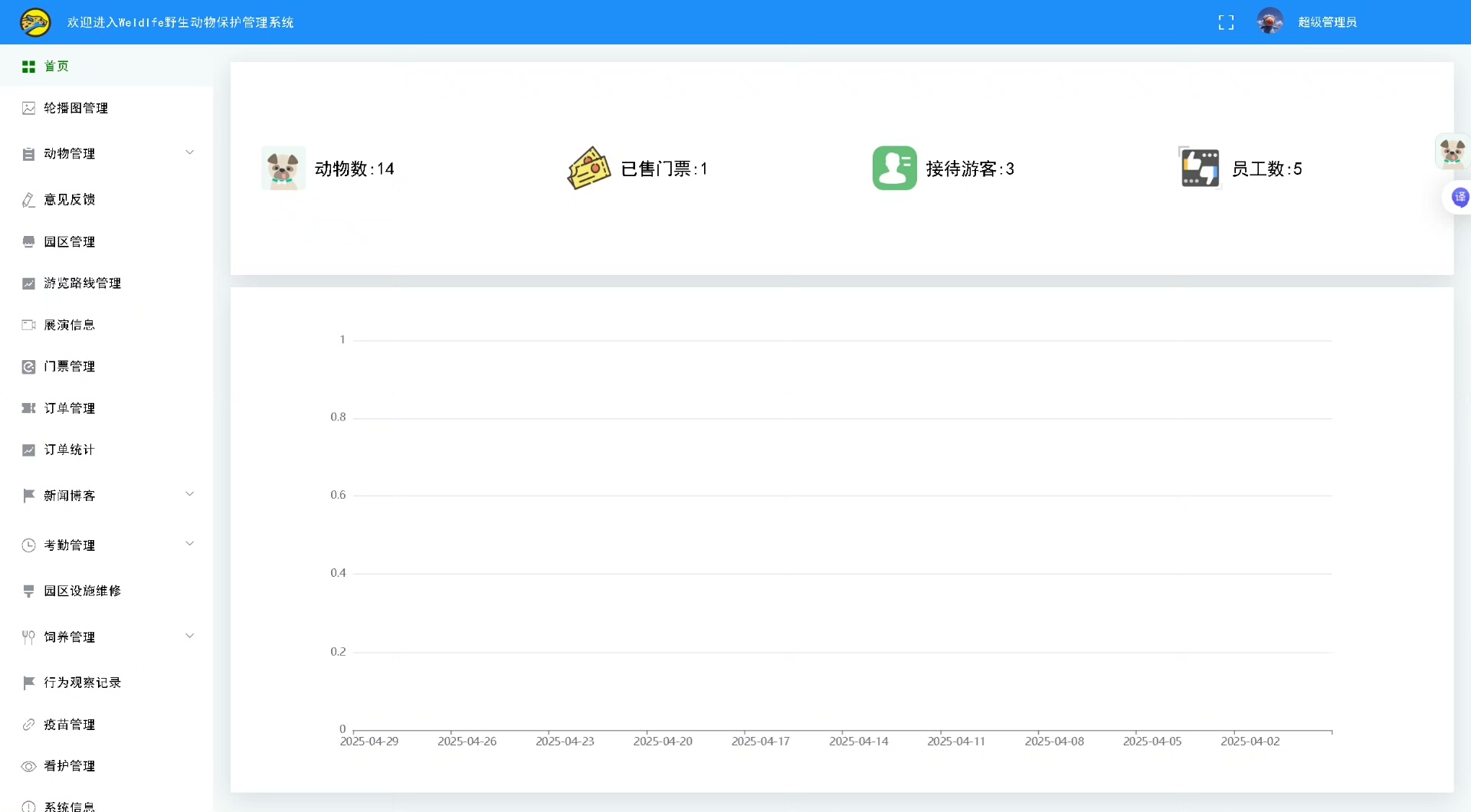Click the floating dog avatar at right edge
Screen dimensions: 1471x812
click(x=1453, y=152)
